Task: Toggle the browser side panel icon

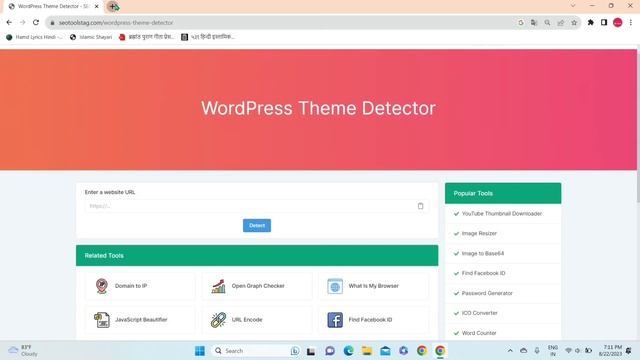Action: [x=604, y=23]
